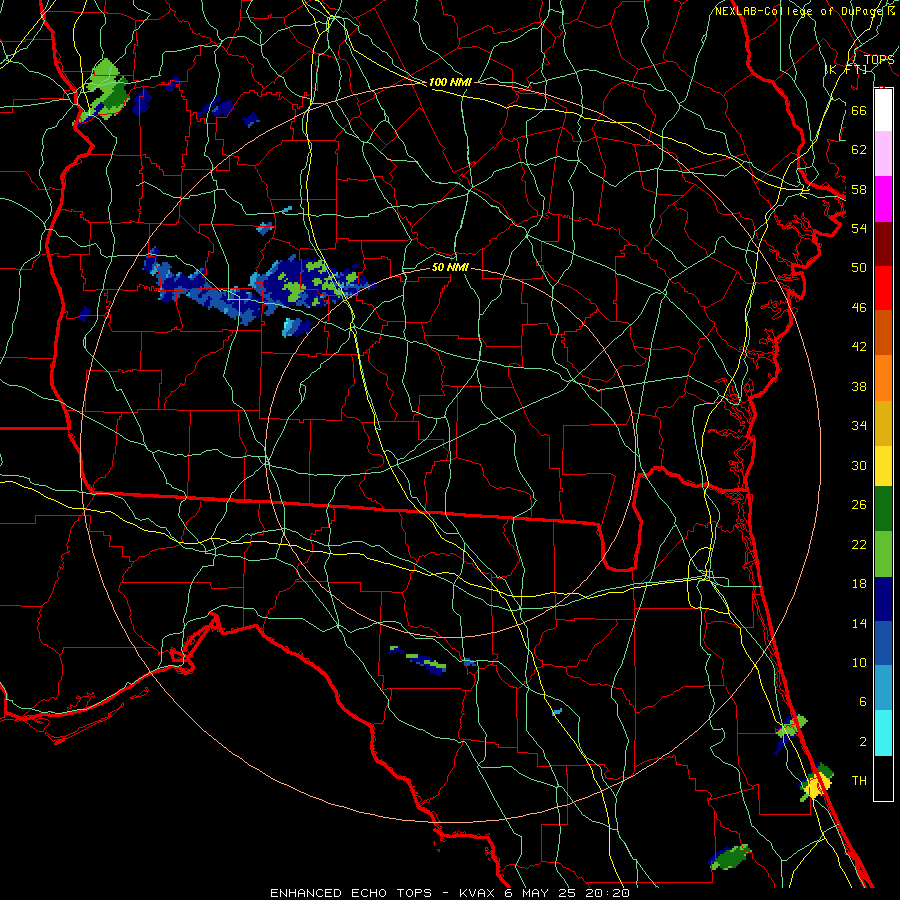Pick the navy blue legend swatch
The image size is (900, 900).
click(x=883, y=599)
